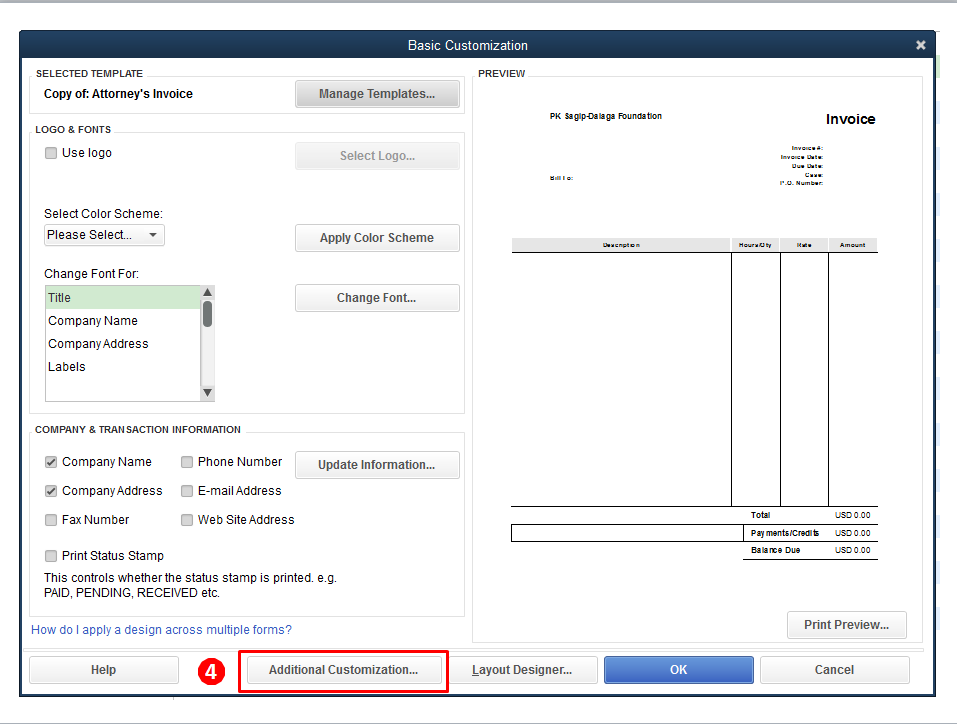The height and width of the screenshot is (724, 957).
Task: Click the font list scrollbar thumb
Action: tap(208, 314)
